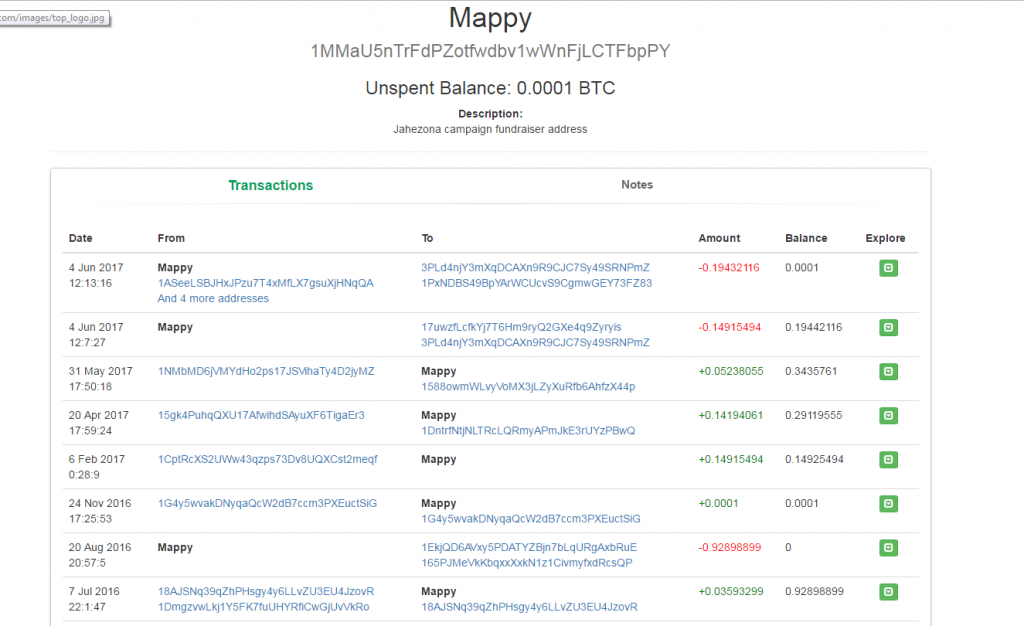Switch to the Transactions tab
Screen dimensions: 1024x626
(x=270, y=185)
